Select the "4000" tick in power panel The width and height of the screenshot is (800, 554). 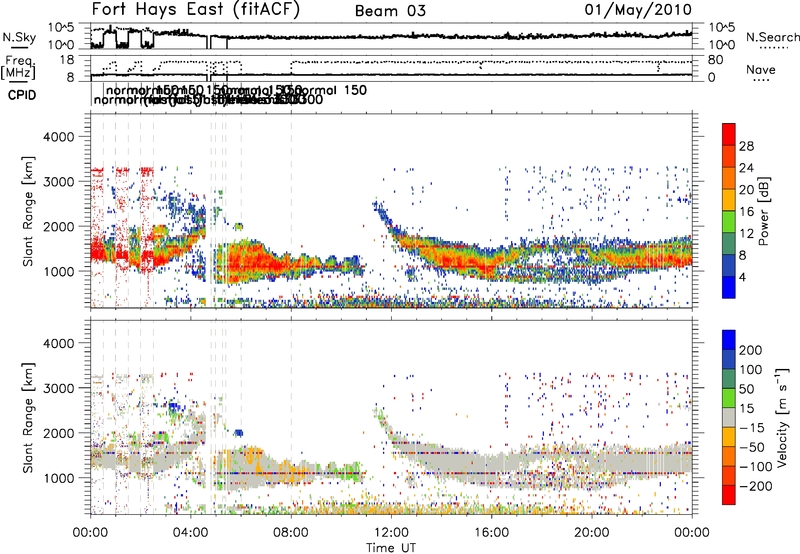(59, 137)
